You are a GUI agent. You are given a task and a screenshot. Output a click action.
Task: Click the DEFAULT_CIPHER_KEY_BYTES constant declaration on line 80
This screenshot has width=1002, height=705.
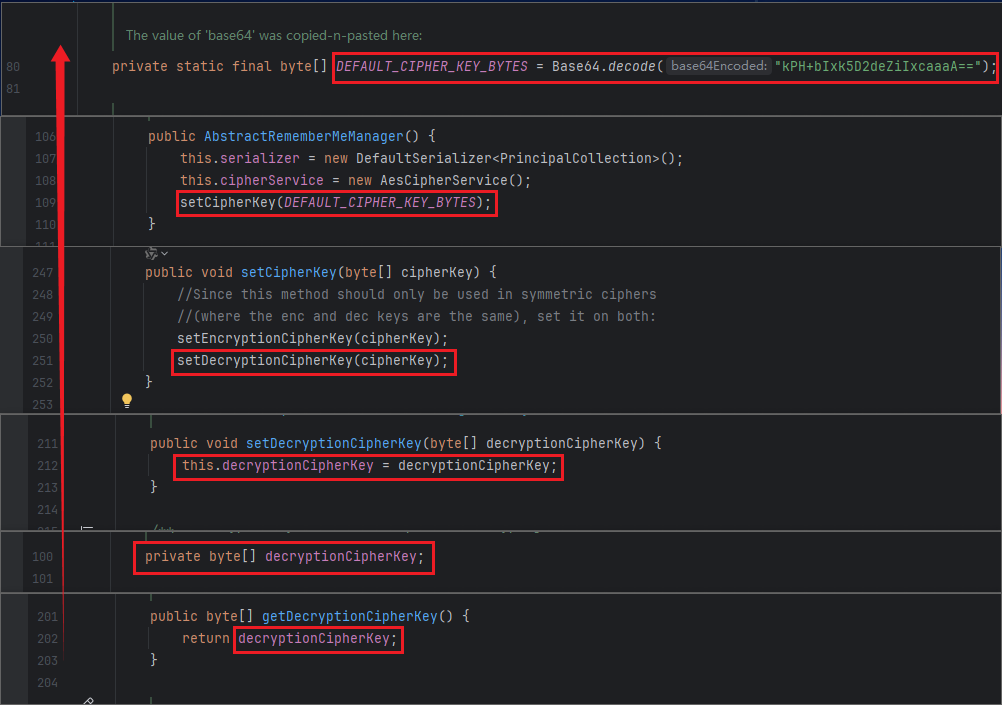click(x=431, y=66)
